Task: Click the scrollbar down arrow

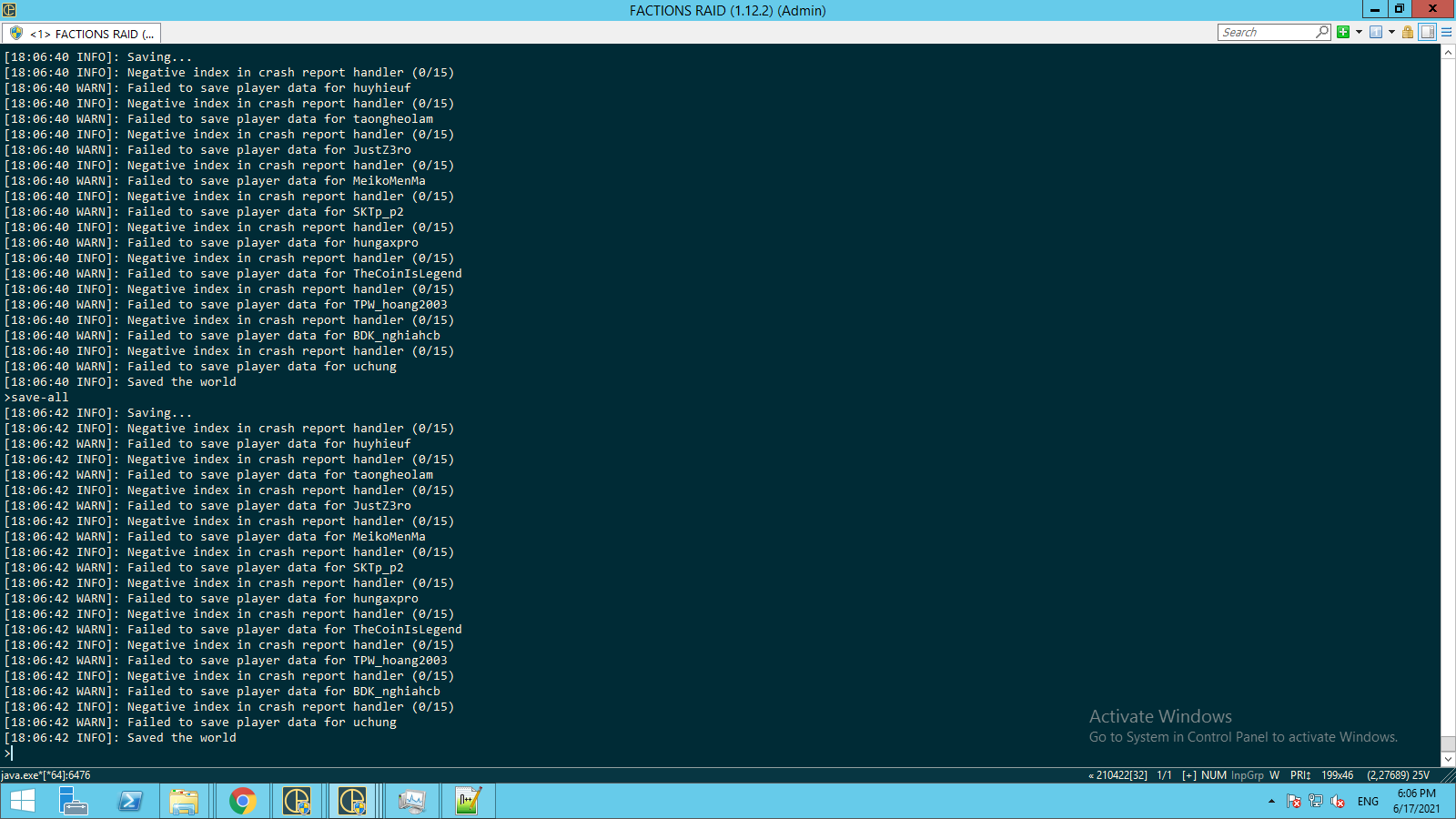Action: click(x=1448, y=759)
